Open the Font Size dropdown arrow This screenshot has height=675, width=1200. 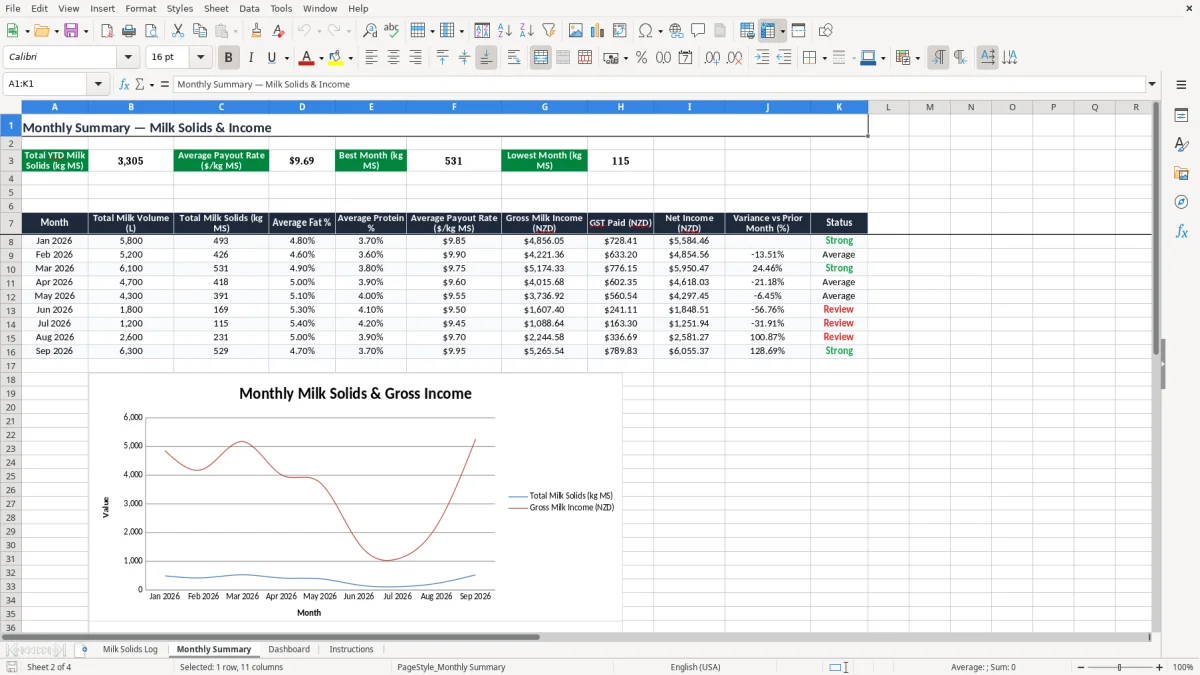tap(201, 58)
